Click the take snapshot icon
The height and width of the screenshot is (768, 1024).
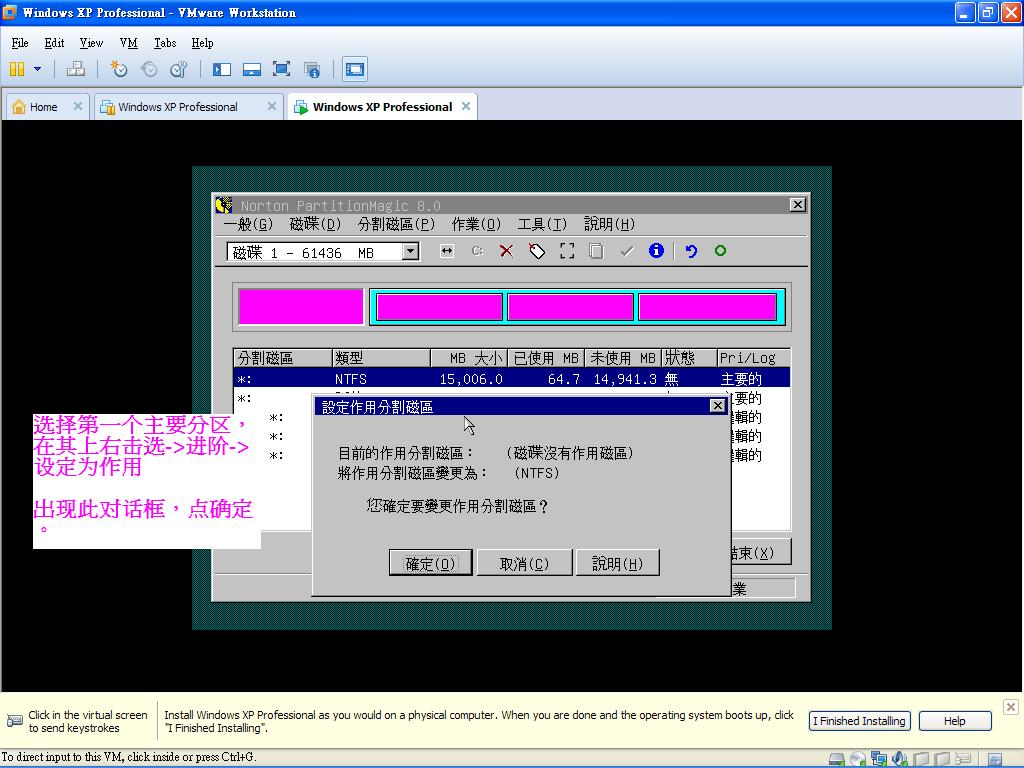pos(118,69)
